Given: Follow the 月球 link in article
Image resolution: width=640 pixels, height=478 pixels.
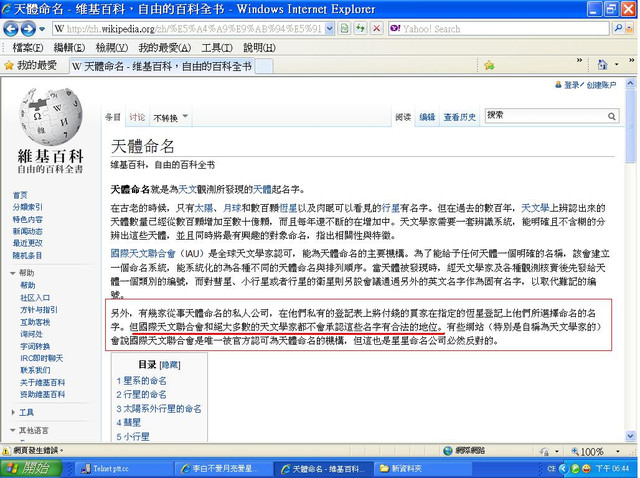Looking at the screenshot, I should 232,208.
